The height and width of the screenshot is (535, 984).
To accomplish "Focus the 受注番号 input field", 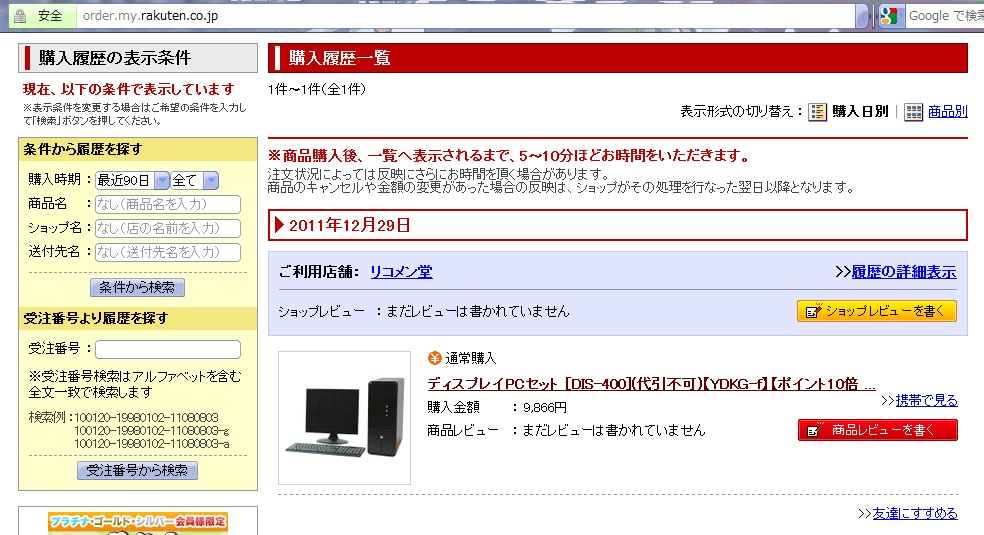I will (168, 349).
